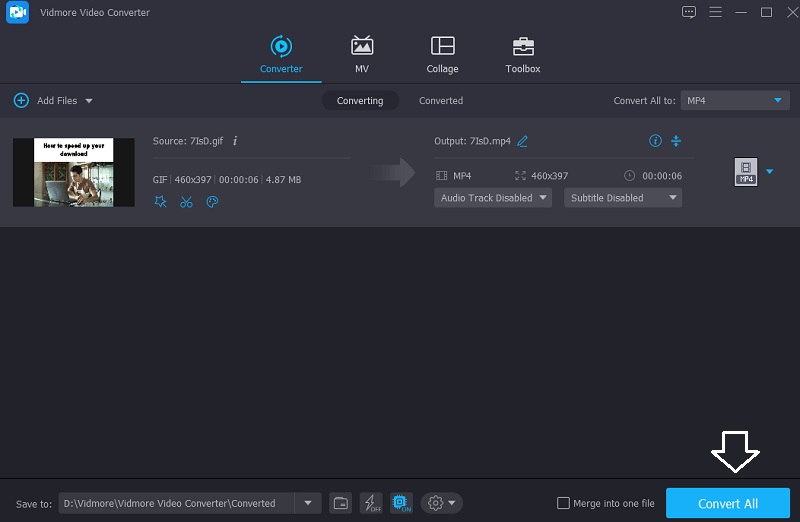Switch to the Toolbox tab

click(522, 55)
